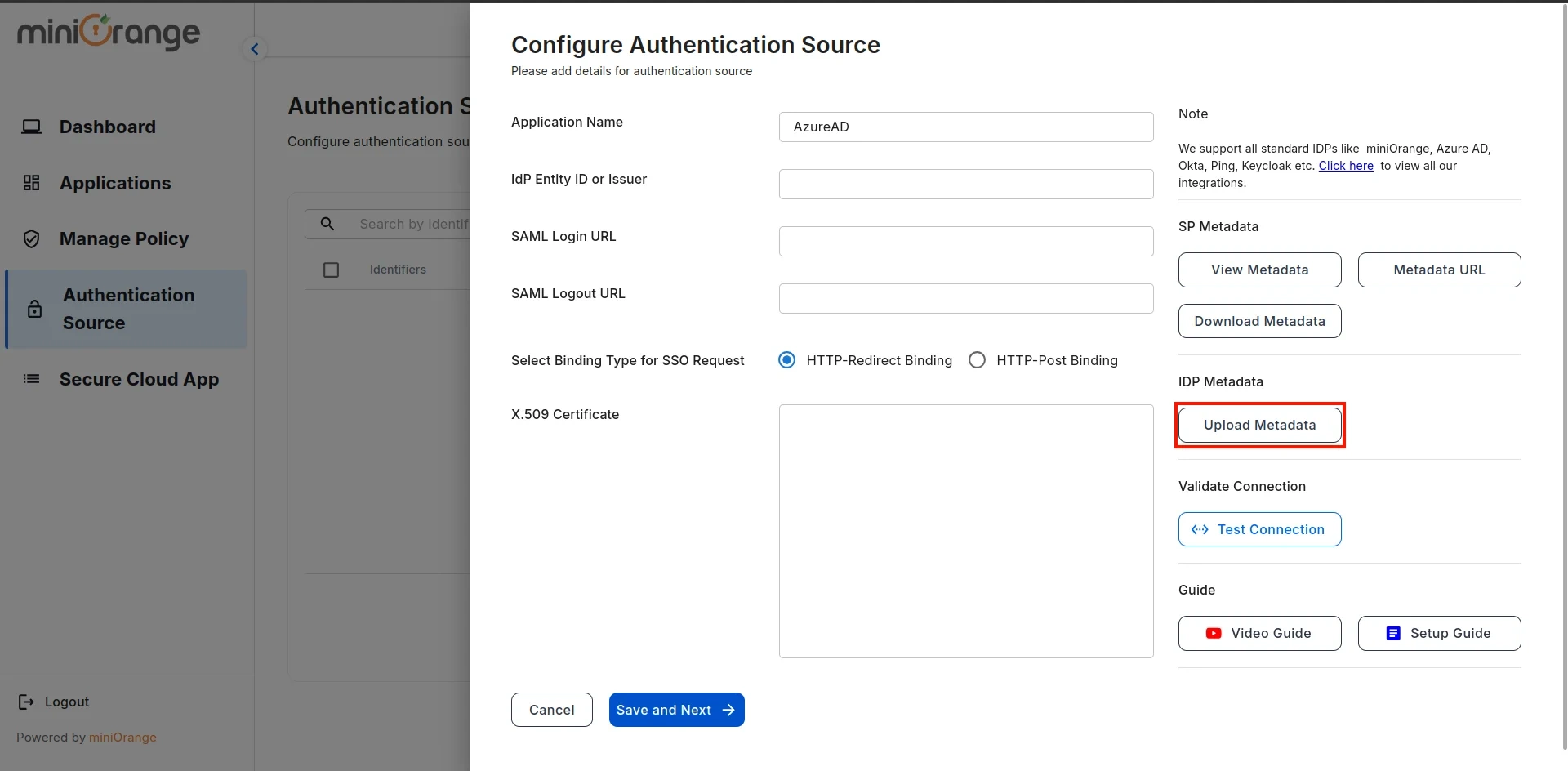This screenshot has width=1568, height=771.
Task: Open Dashboard from the sidebar icon
Action: pyautogui.click(x=31, y=127)
